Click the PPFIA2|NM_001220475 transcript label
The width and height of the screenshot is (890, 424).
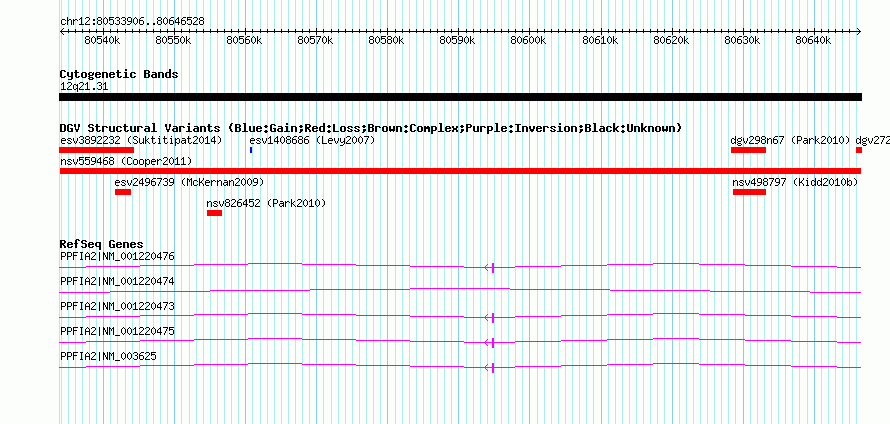click(117, 331)
